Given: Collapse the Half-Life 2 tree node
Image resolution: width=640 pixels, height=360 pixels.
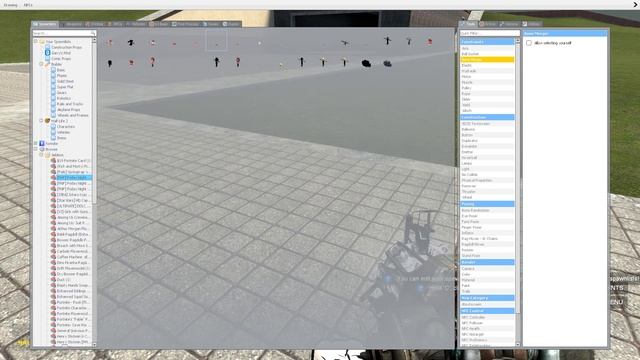Looking at the screenshot, I should click(x=41, y=121).
